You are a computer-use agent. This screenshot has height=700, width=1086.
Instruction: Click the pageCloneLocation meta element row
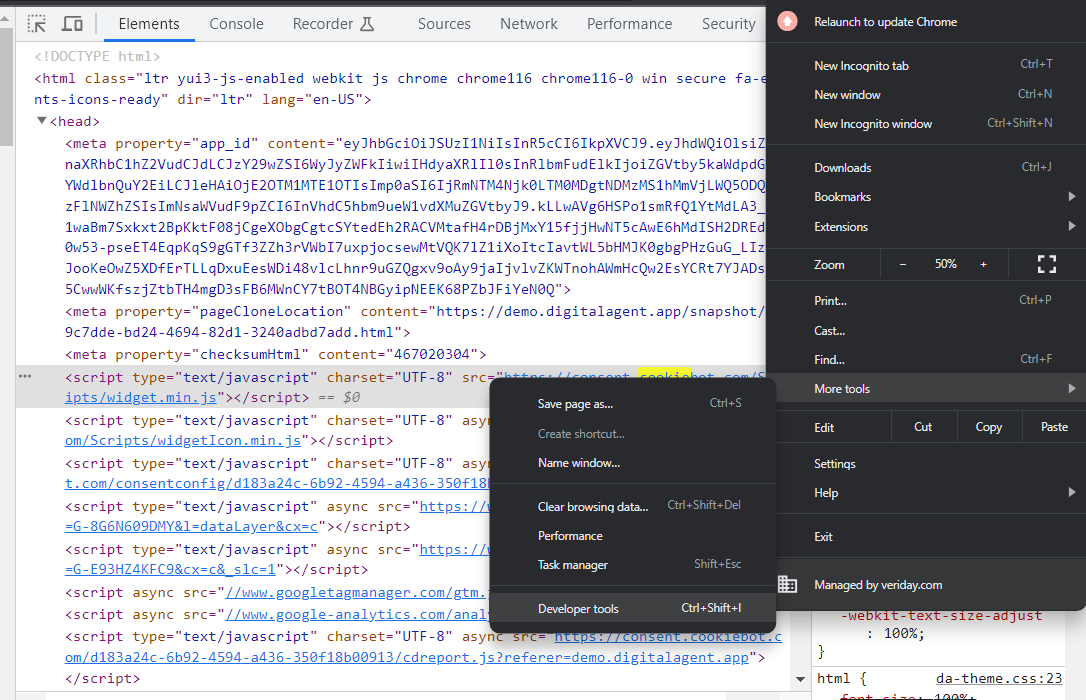415,322
